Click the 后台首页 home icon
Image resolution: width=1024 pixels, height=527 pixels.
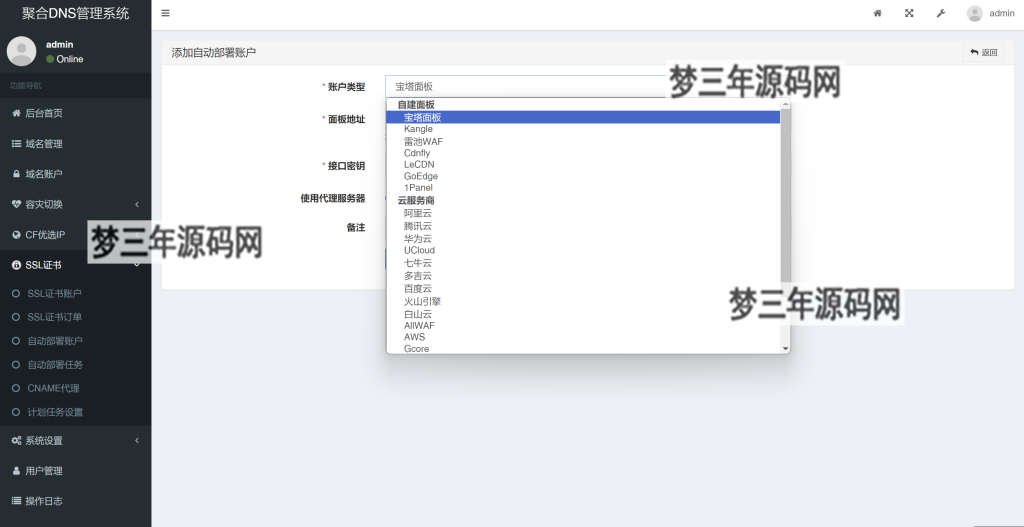16,113
